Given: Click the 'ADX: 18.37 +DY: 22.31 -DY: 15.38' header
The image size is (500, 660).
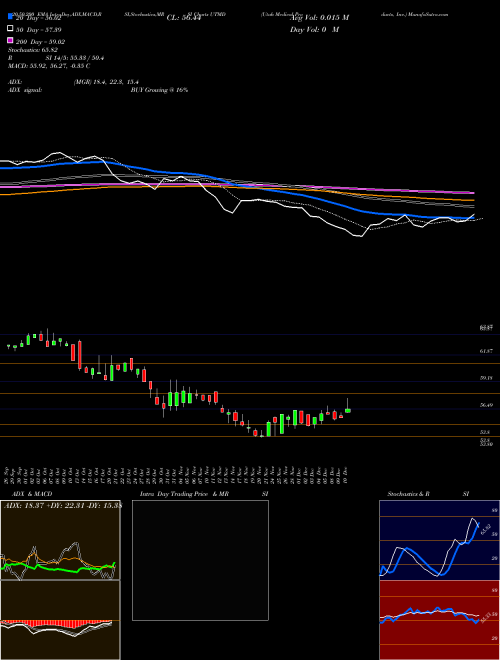Looking at the screenshot, I should coord(62,505).
